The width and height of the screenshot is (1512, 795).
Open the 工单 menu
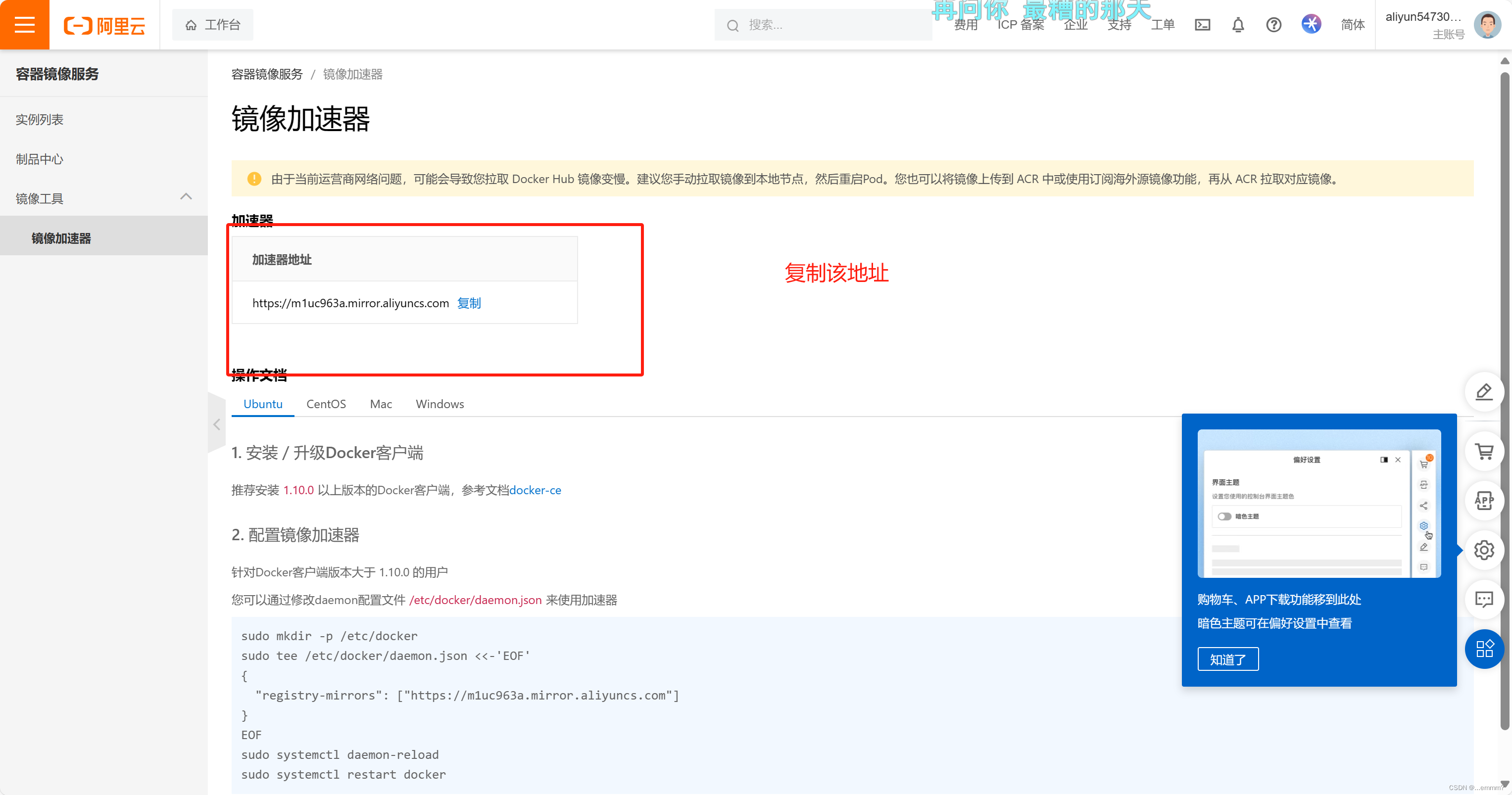point(1162,25)
